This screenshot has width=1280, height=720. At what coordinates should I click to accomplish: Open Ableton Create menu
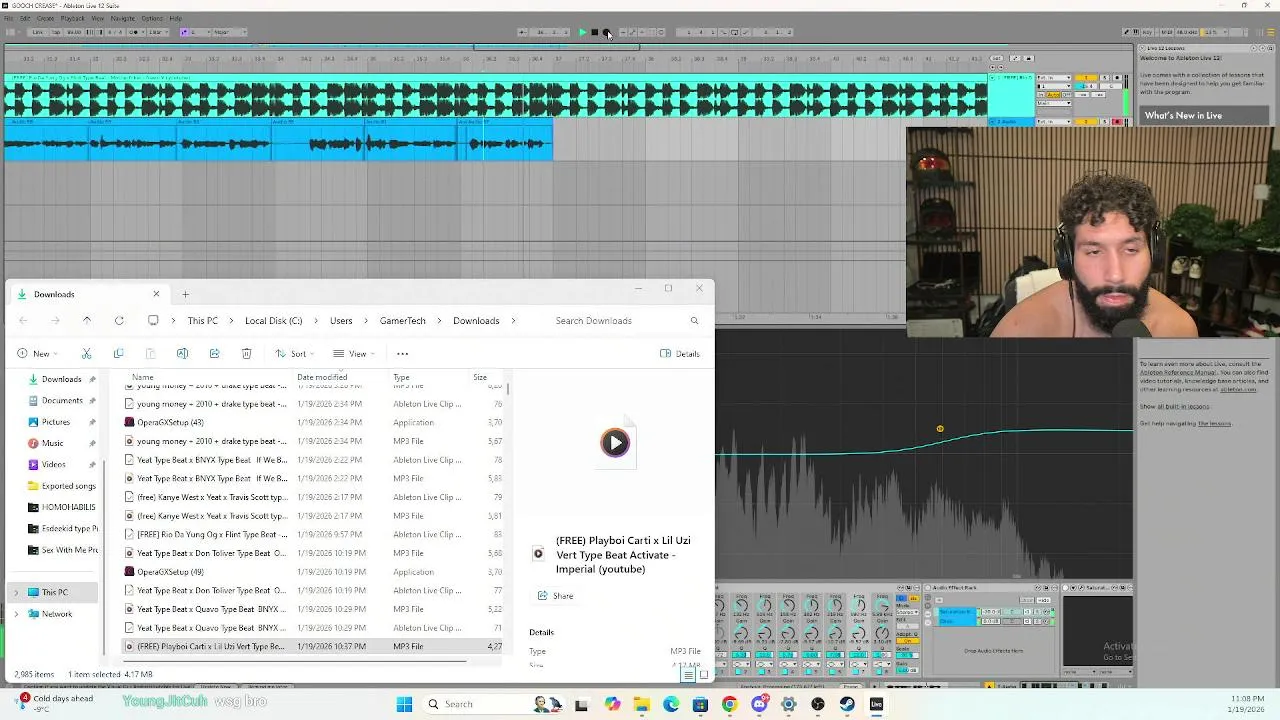pos(45,18)
